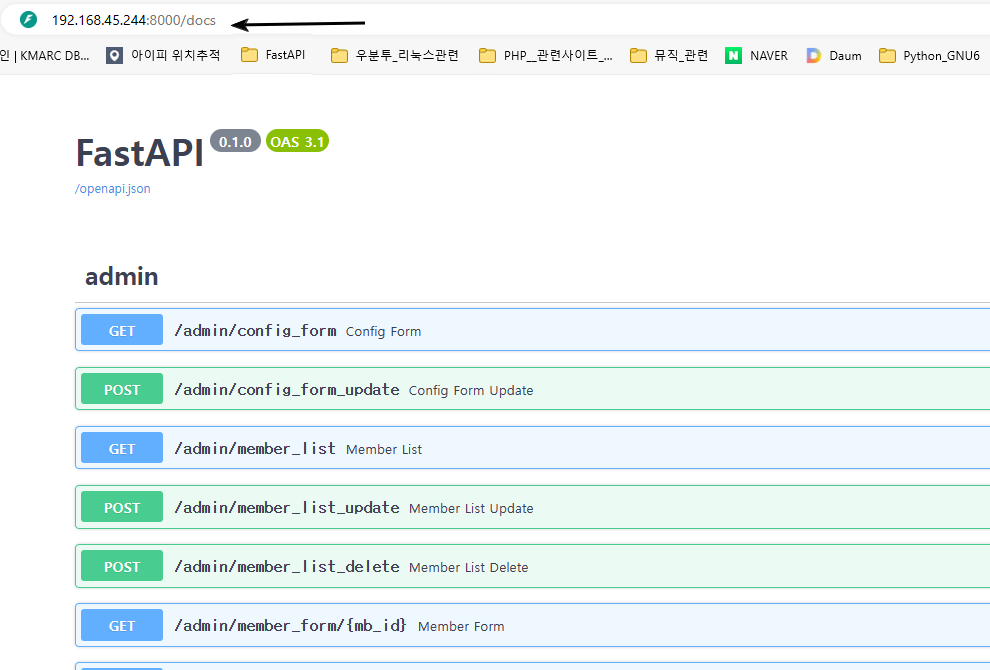Open the 아이피 위치추적 bookmark

[163, 55]
